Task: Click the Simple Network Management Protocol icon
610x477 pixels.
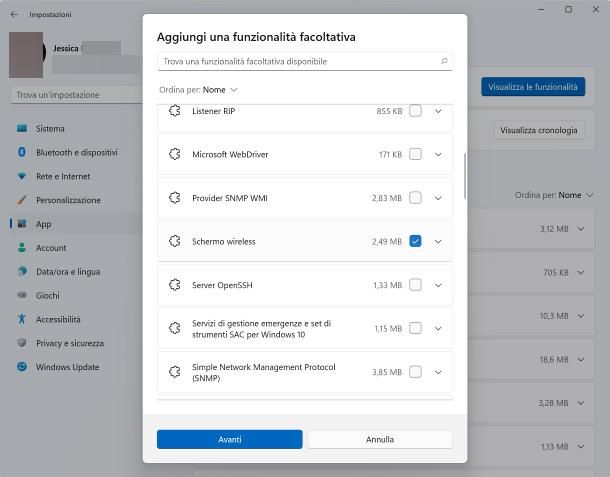Action: coord(175,372)
